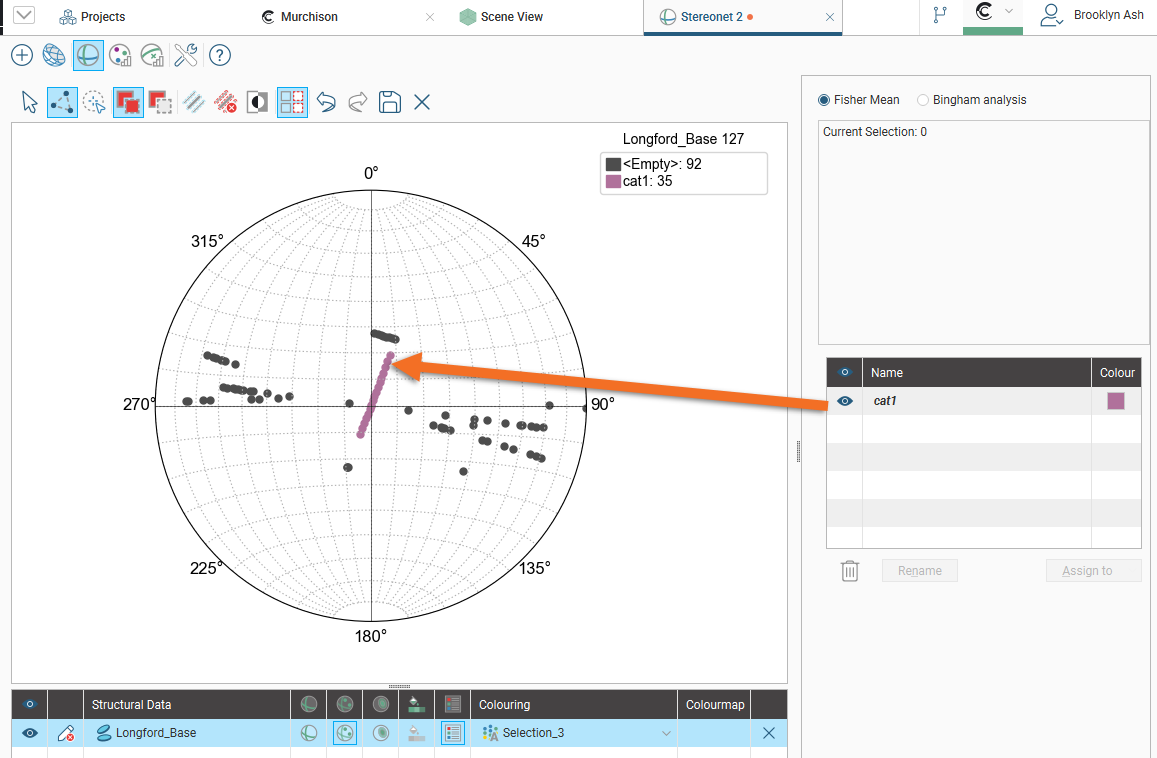This screenshot has height=758, width=1157.
Task: Select the arrow pointer tool
Action: pyautogui.click(x=30, y=102)
